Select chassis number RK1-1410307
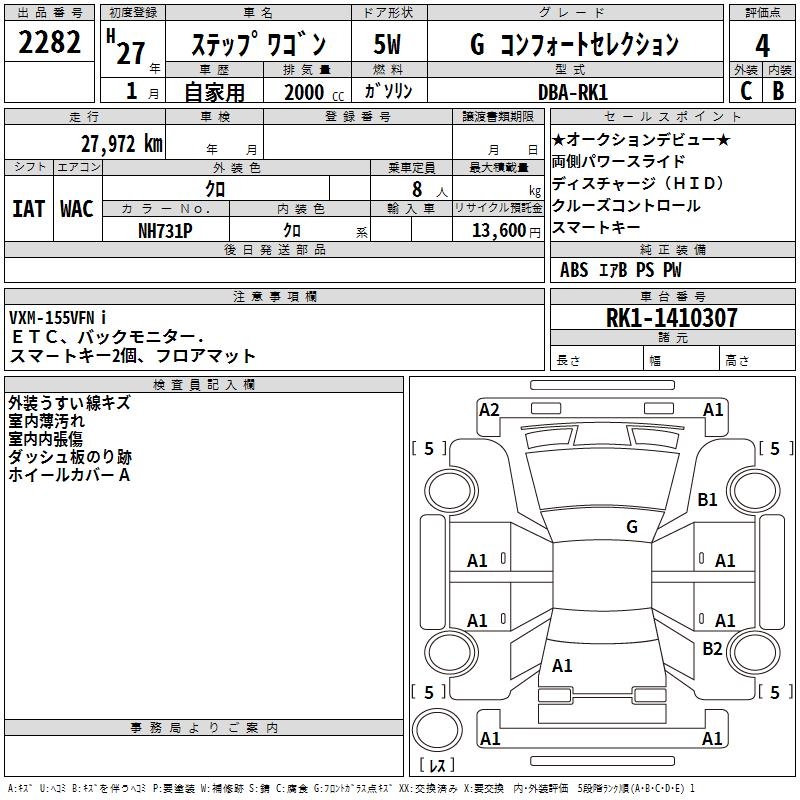 click(671, 318)
